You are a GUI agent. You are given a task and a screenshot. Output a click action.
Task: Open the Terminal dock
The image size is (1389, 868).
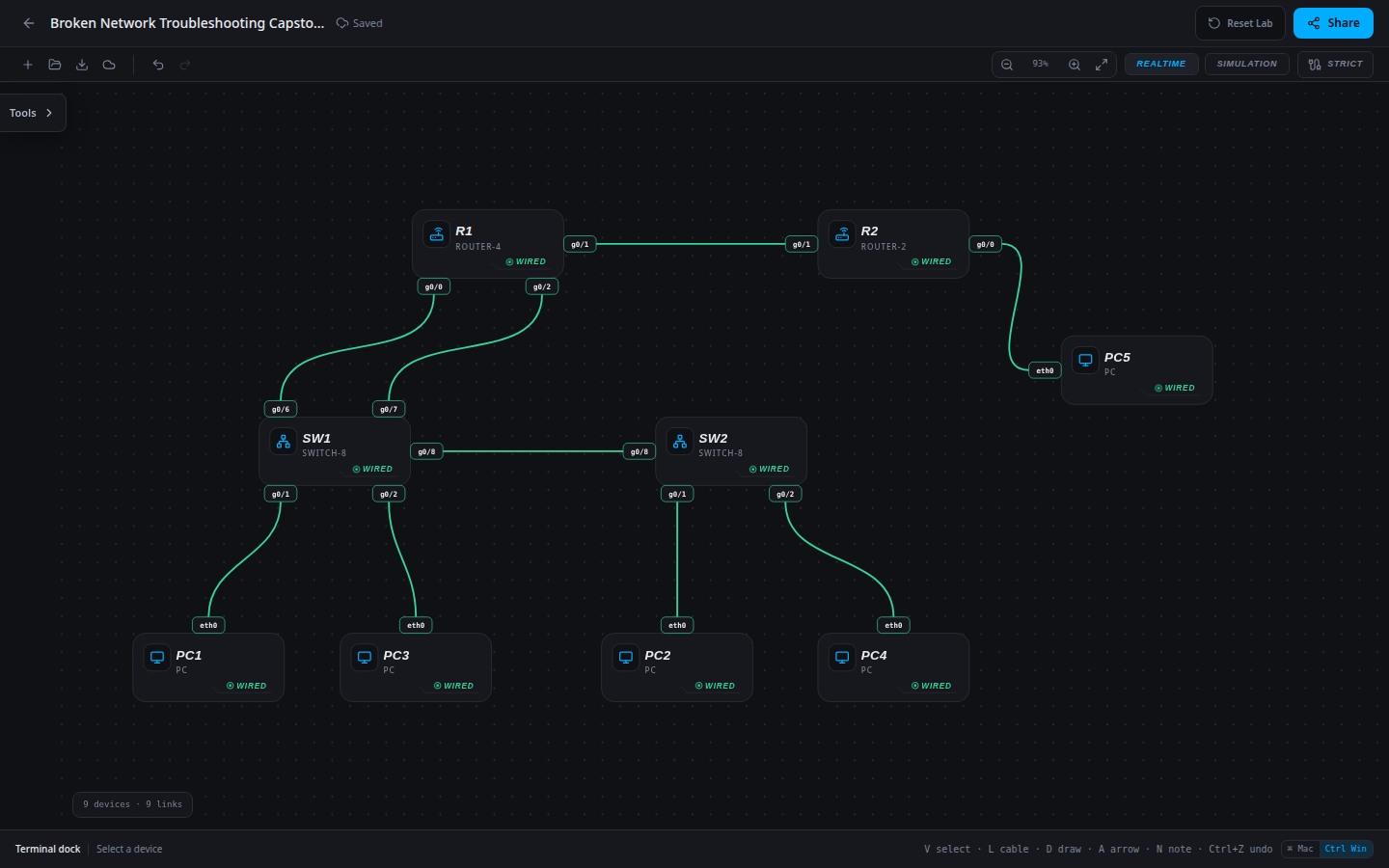click(x=48, y=849)
